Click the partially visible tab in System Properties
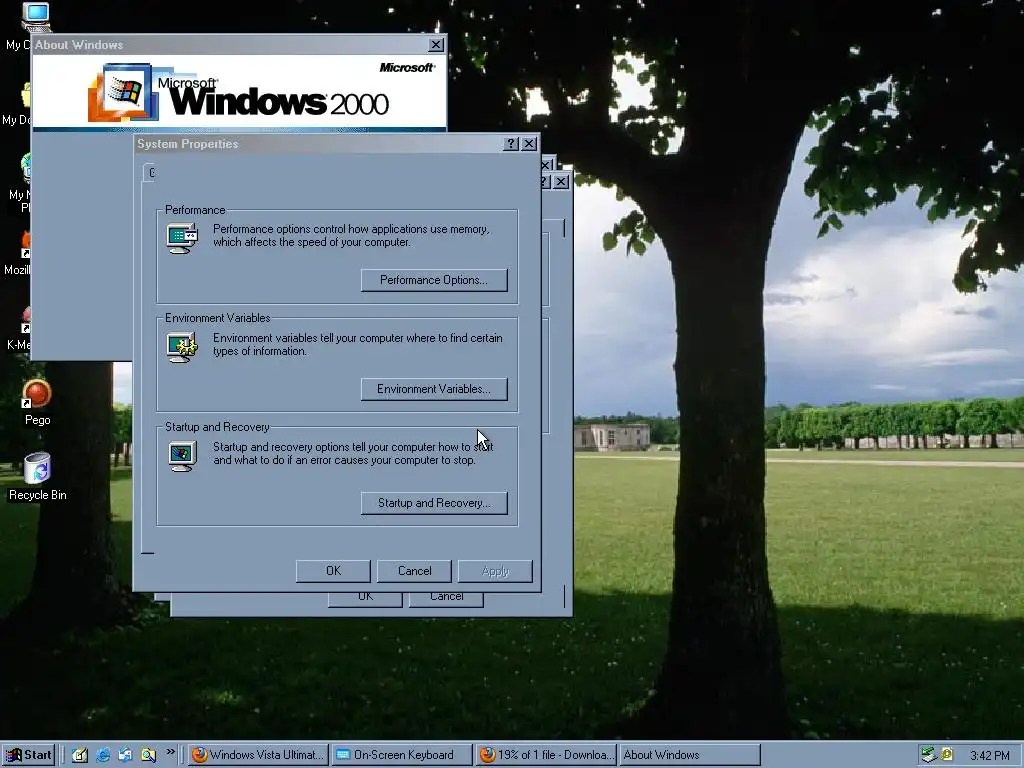The image size is (1024, 768). click(x=150, y=172)
